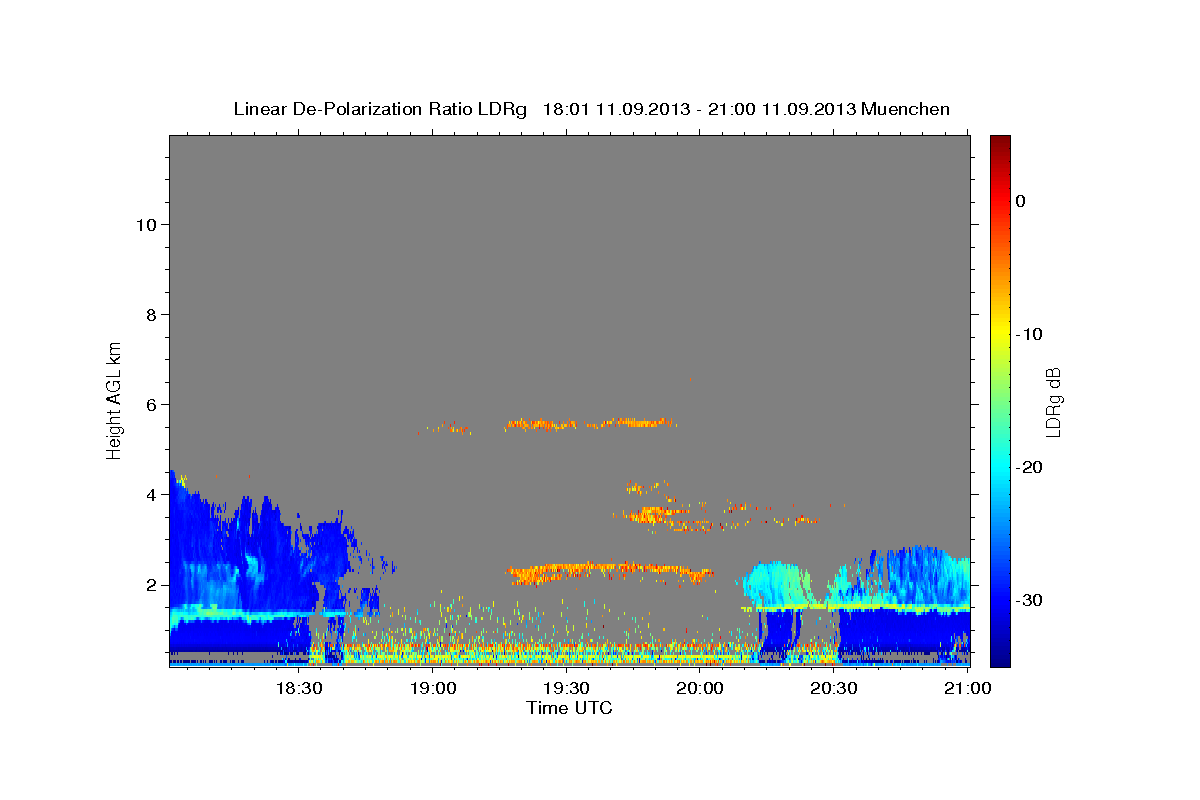Click the '20:30' time tick label
Image resolution: width=1200 pixels, height=800 pixels.
833,689
